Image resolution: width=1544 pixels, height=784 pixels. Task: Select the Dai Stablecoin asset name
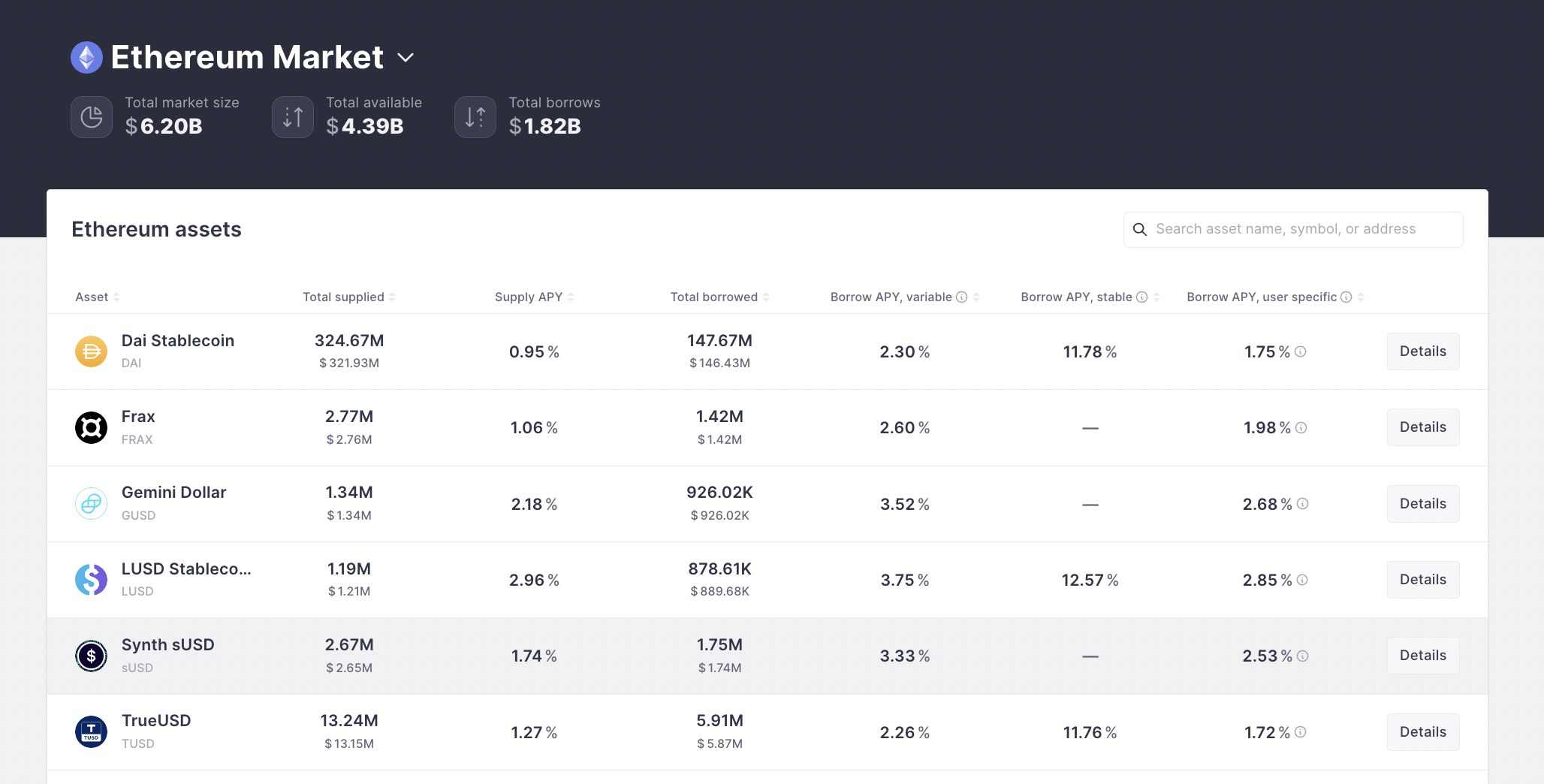[178, 341]
